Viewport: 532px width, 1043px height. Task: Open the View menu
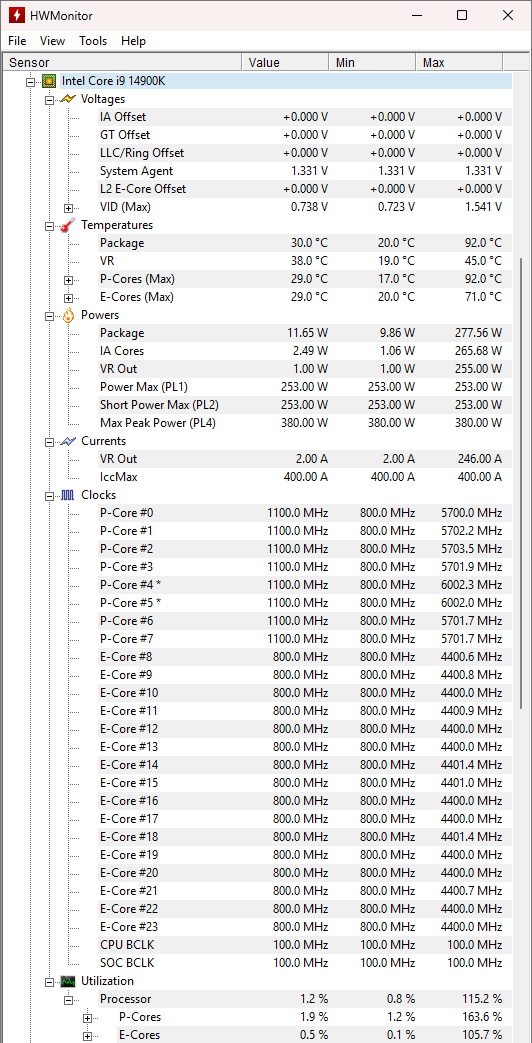(53, 41)
